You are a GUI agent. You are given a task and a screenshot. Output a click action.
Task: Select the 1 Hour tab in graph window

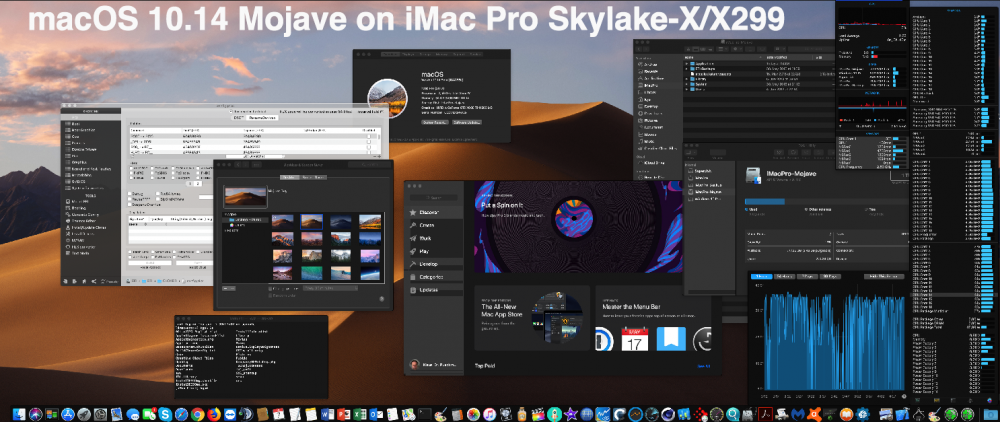point(761,276)
